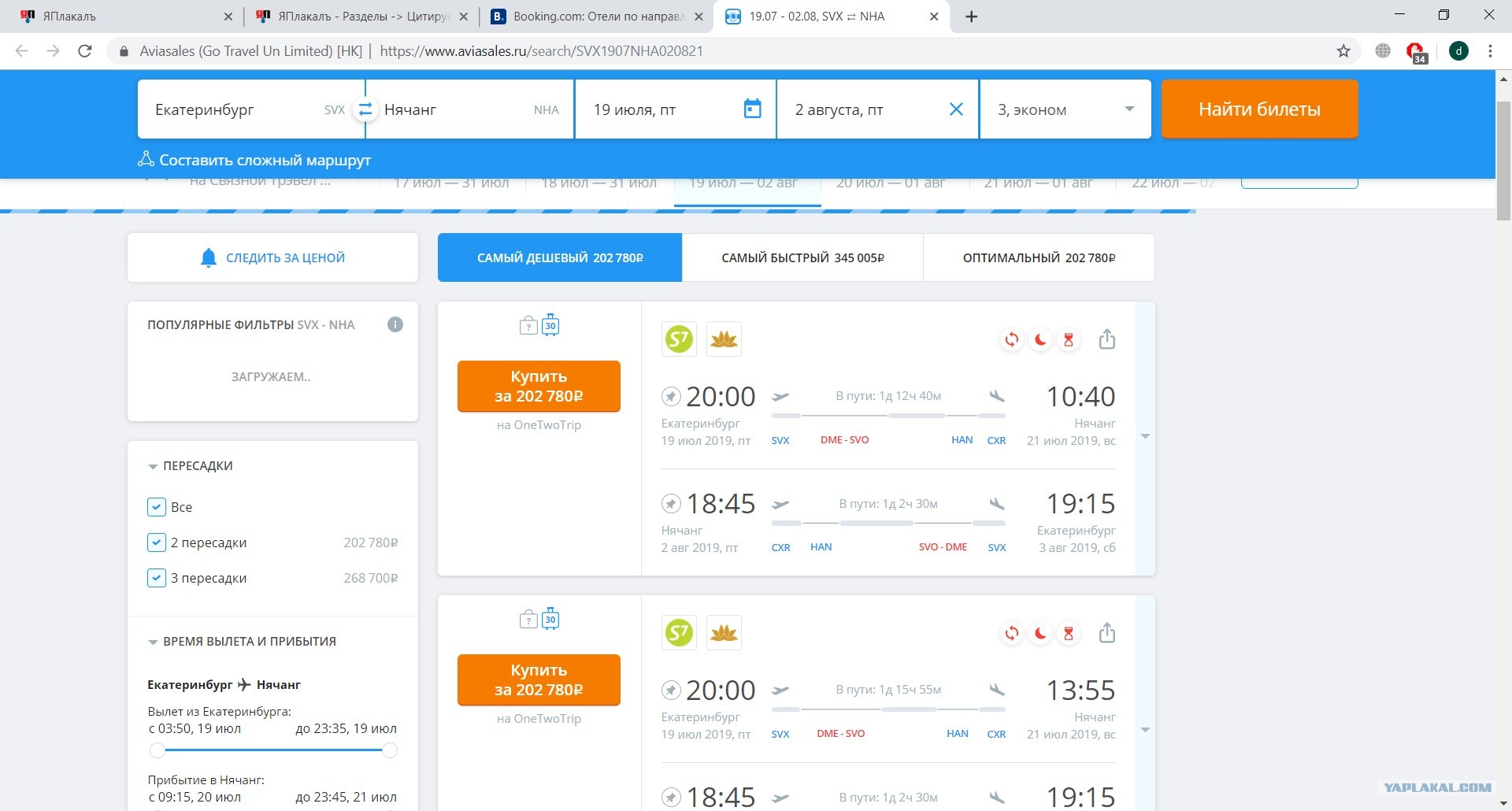Click airport change warning icon in first ticket

click(x=1012, y=339)
